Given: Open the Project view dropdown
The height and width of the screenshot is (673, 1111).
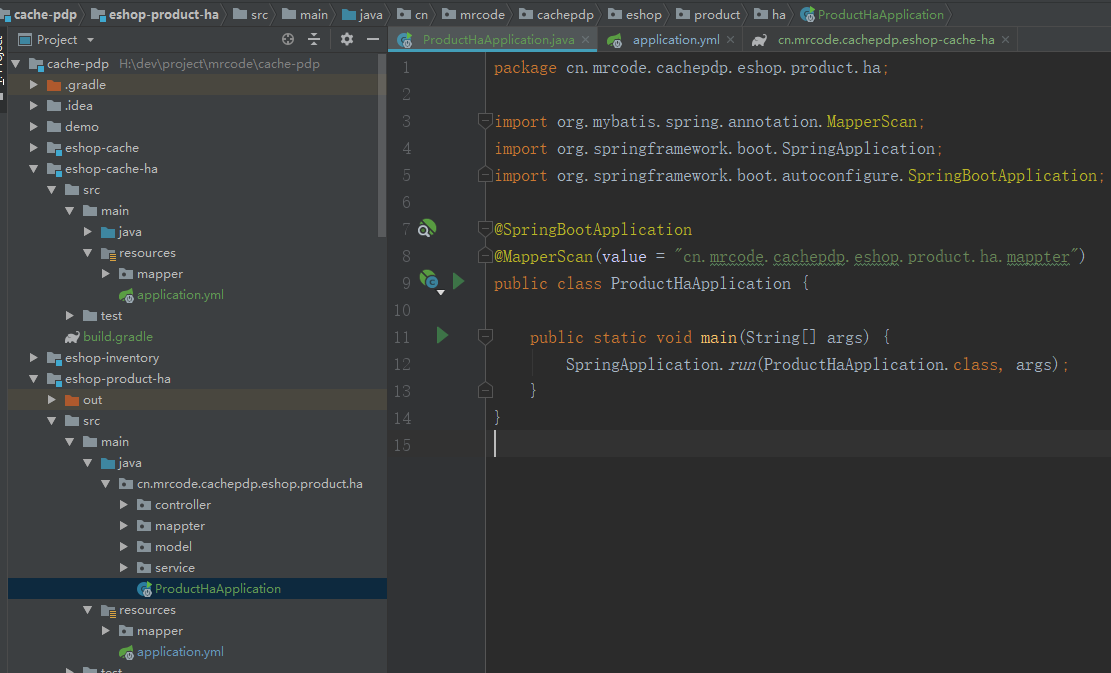Looking at the screenshot, I should click(90, 39).
